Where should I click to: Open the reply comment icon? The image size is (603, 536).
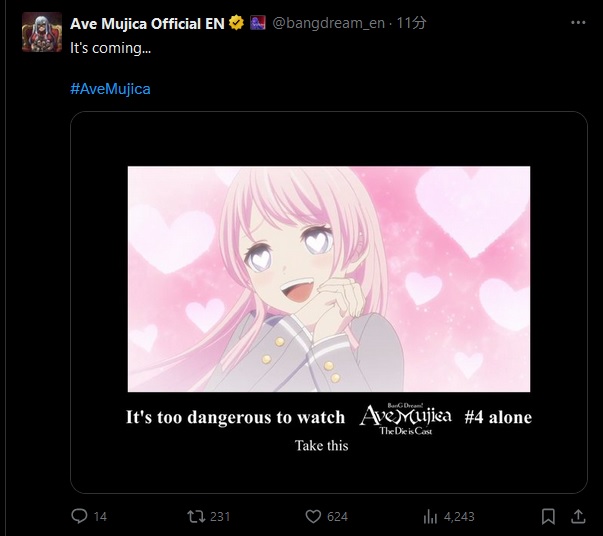79,516
